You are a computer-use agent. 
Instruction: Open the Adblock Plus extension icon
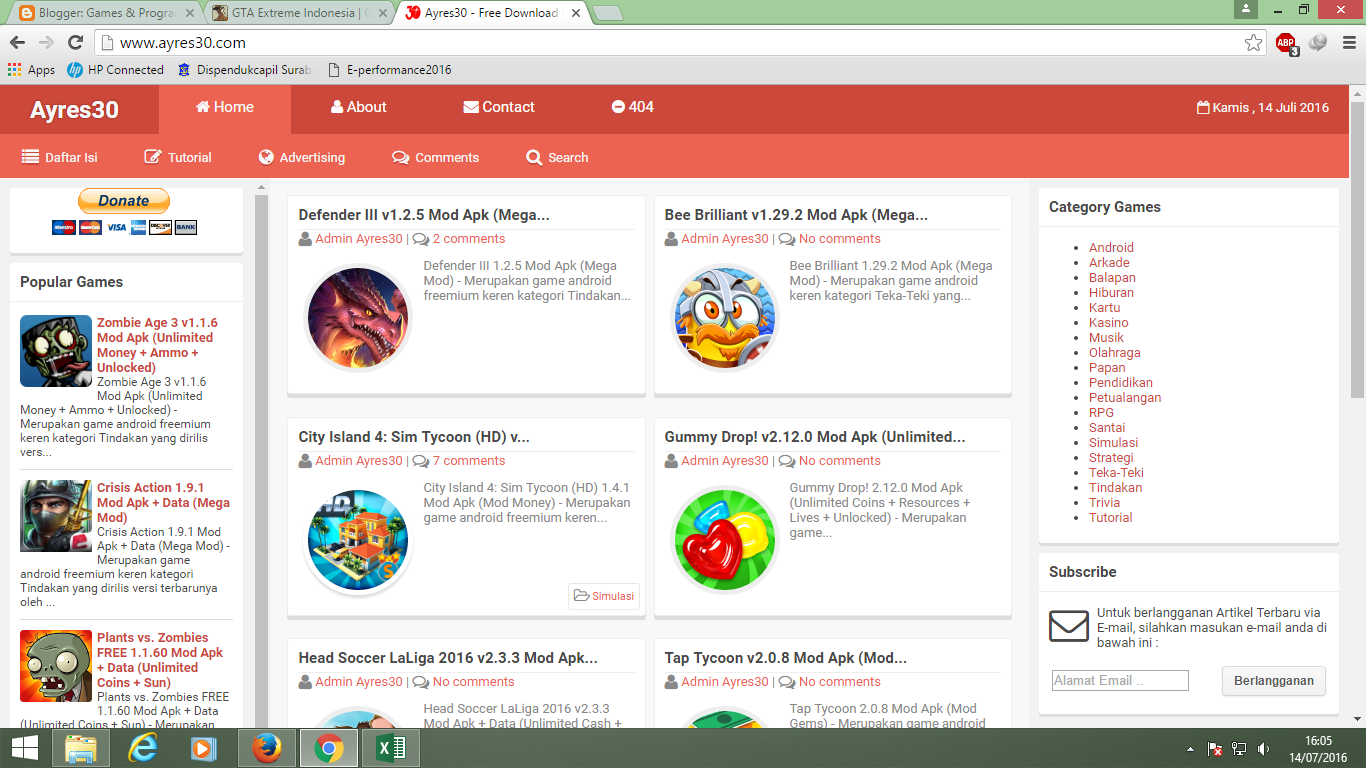coord(1286,43)
